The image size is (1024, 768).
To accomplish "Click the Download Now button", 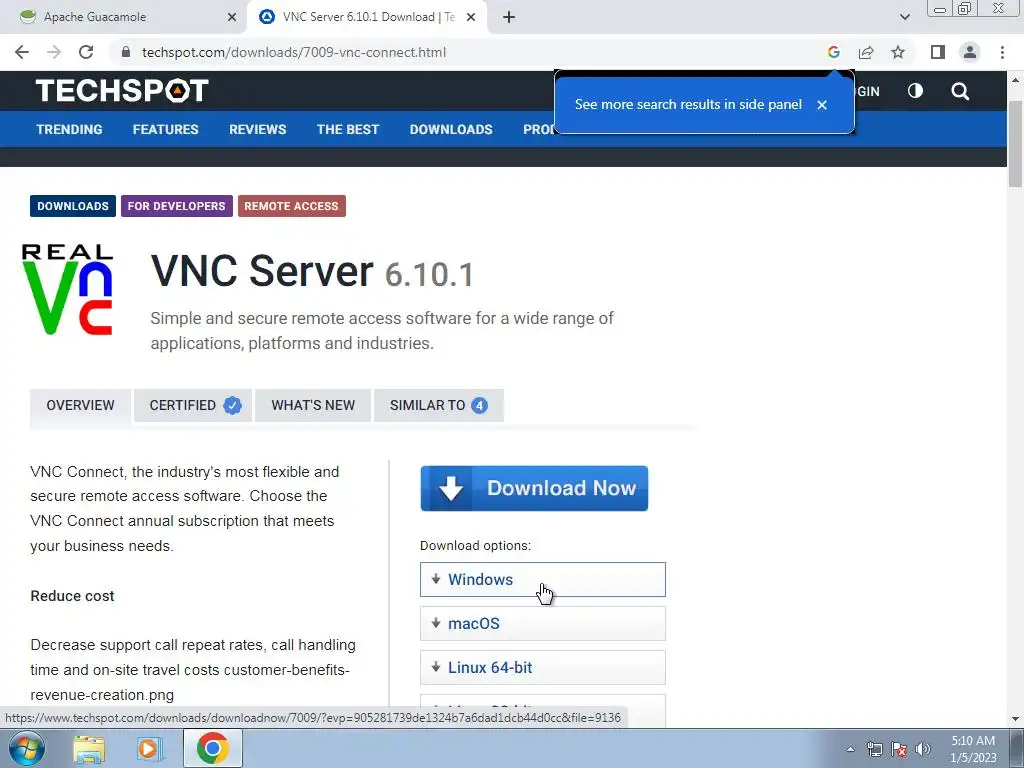I will tap(534, 488).
